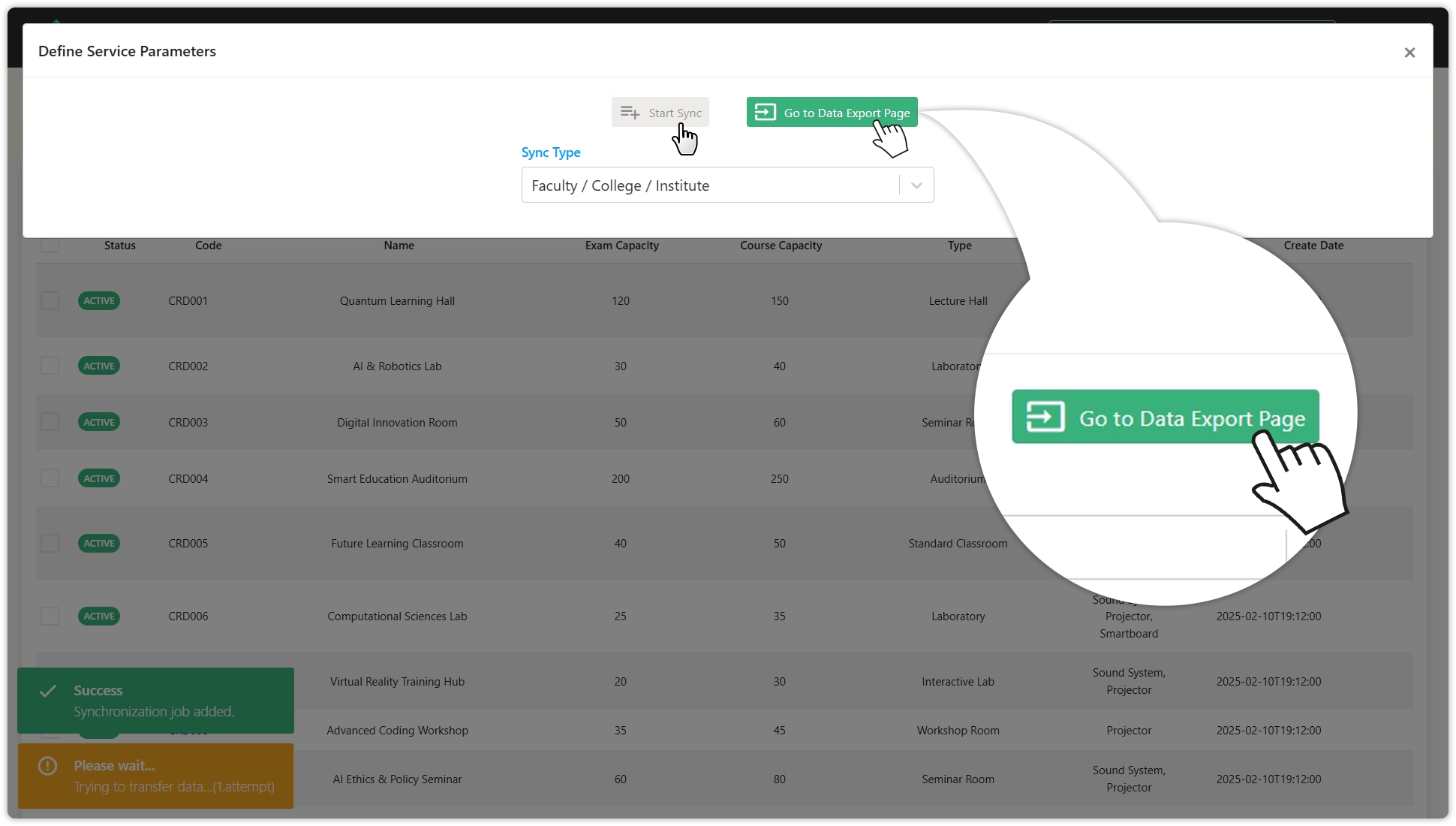This screenshot has height=826, width=1456.
Task: Select the CRD002 row checkbox
Action: 50,366
